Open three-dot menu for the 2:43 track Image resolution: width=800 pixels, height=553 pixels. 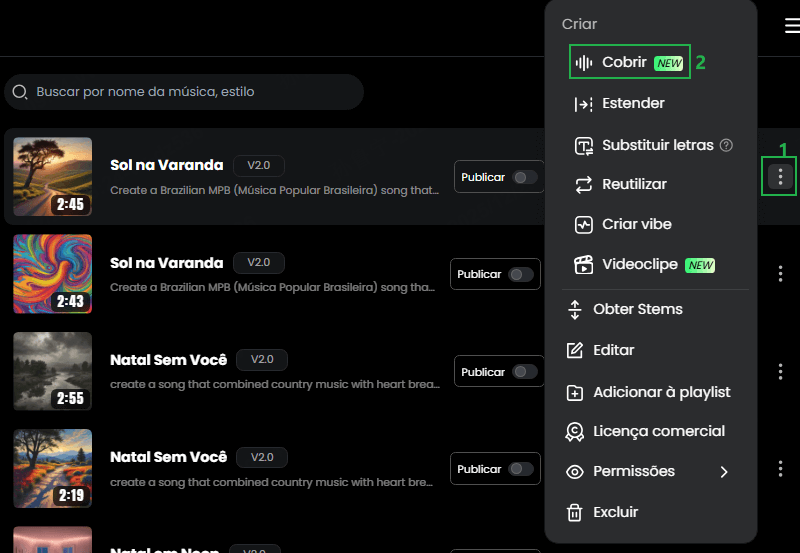[x=780, y=274]
